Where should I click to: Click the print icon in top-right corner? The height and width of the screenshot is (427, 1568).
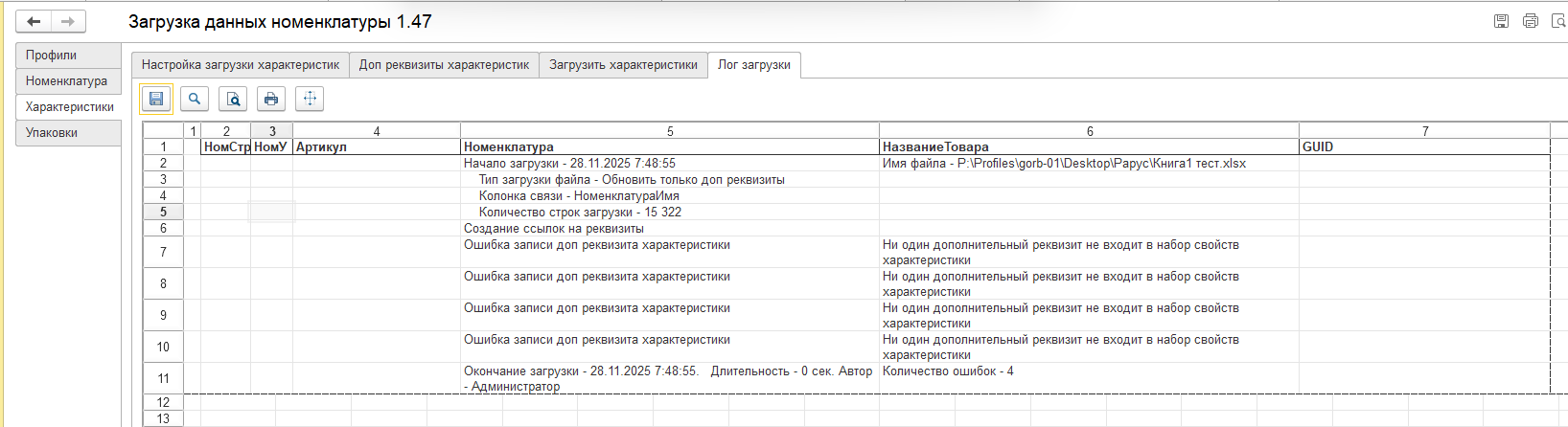pyautogui.click(x=1531, y=21)
